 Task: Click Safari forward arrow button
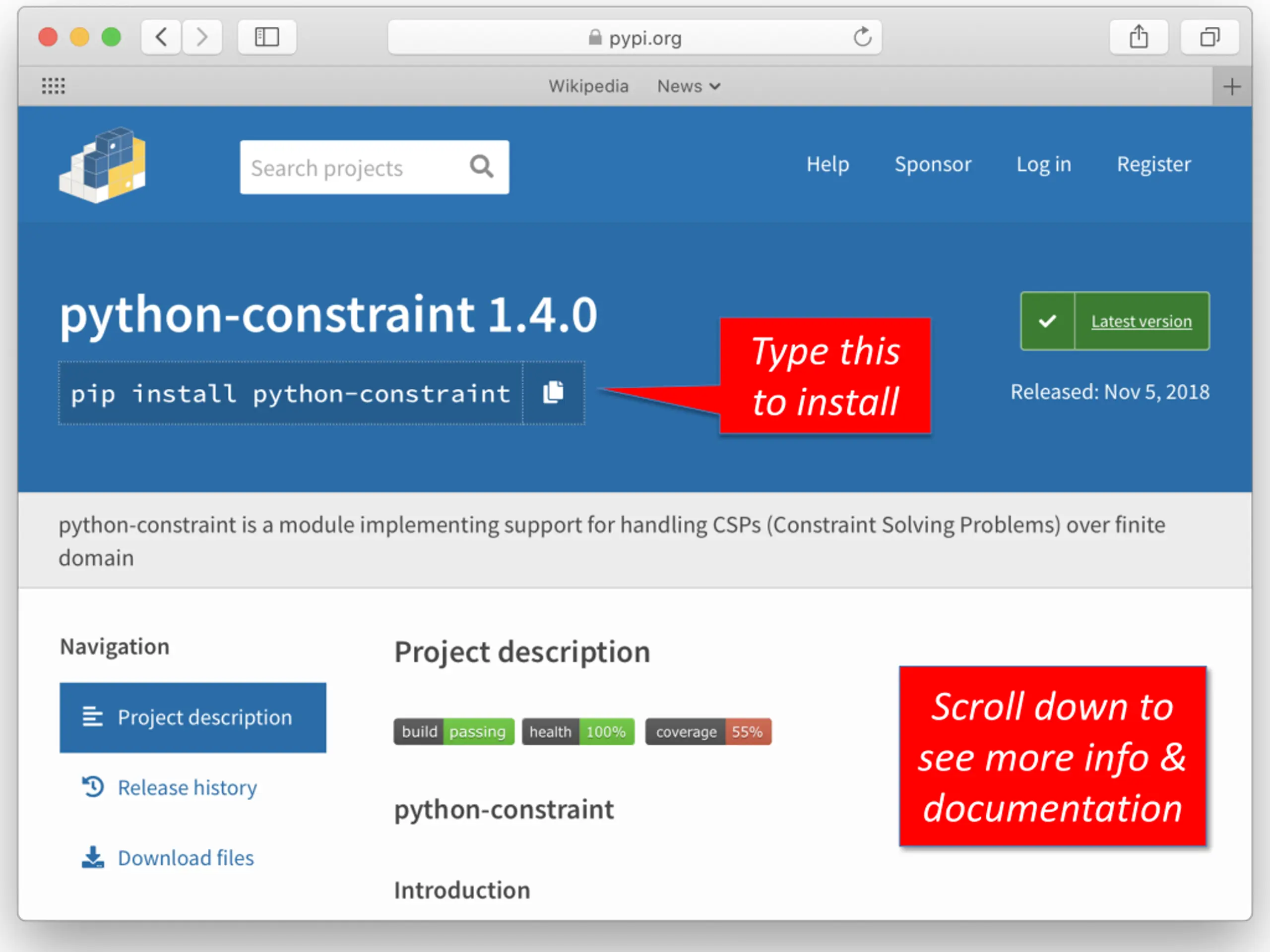202,37
